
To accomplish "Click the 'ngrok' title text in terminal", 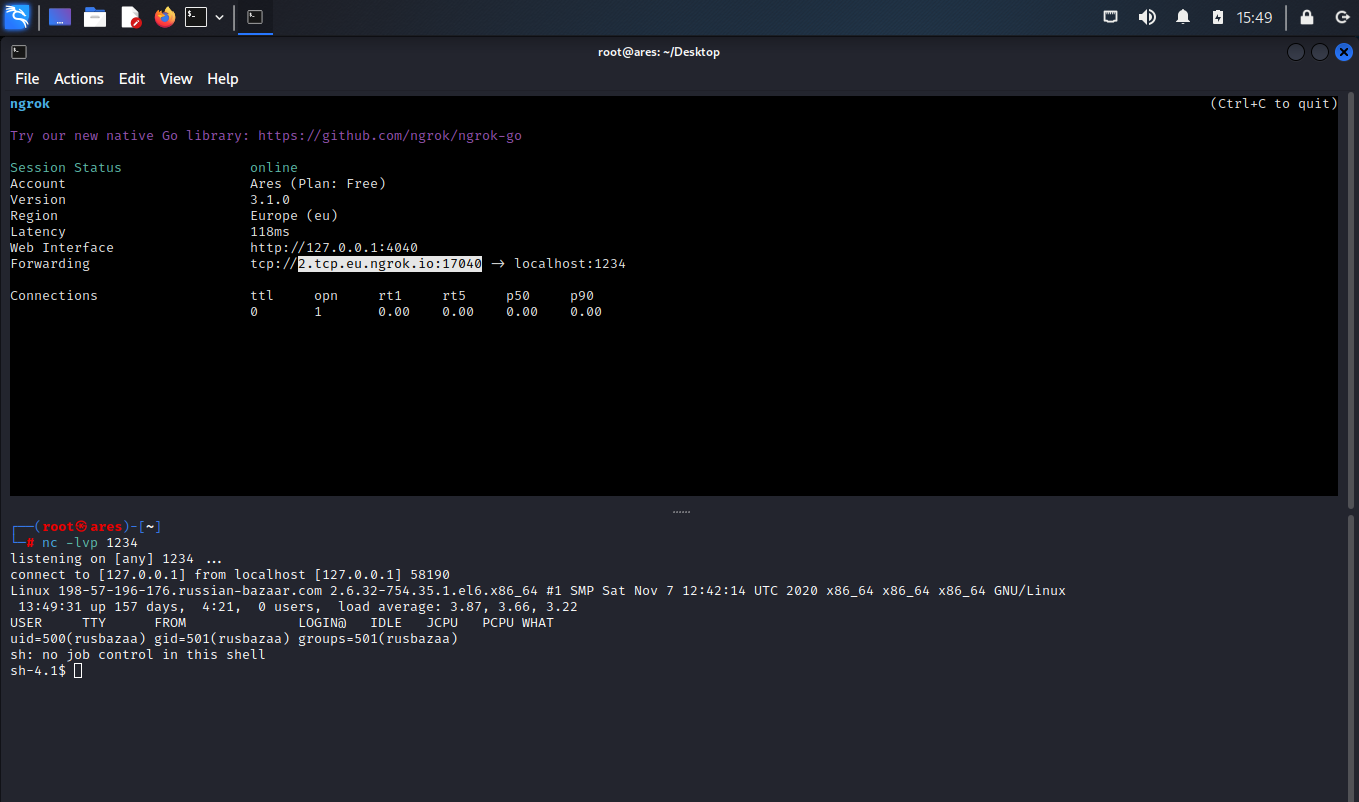I will [30, 104].
